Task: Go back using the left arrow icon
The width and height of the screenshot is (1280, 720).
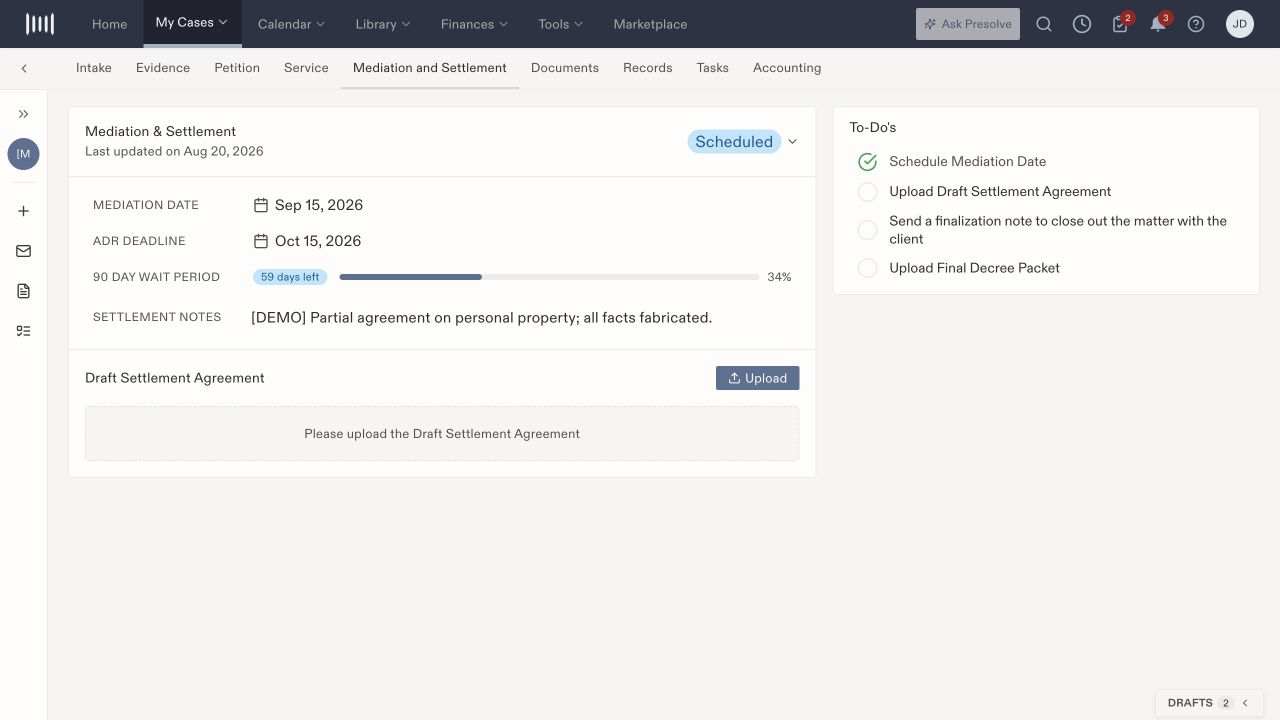Action: tap(24, 68)
